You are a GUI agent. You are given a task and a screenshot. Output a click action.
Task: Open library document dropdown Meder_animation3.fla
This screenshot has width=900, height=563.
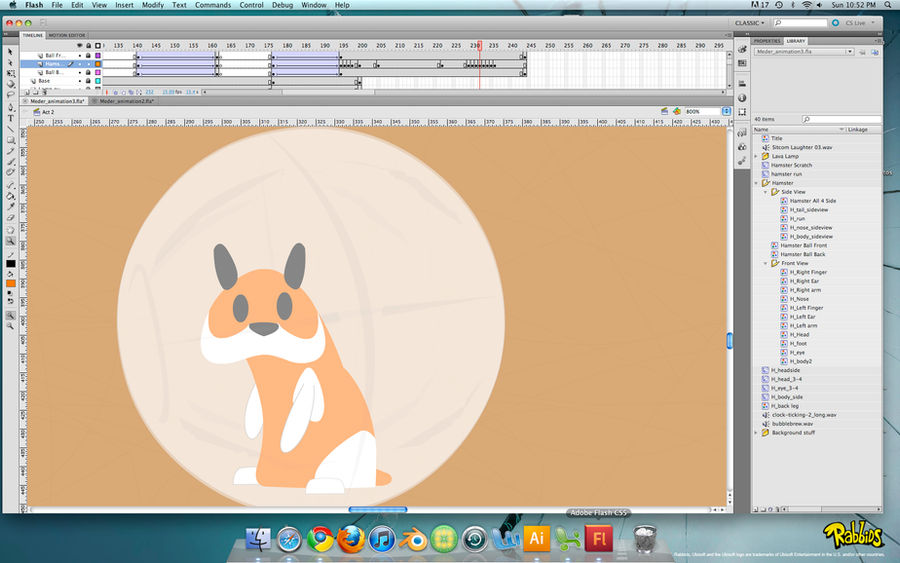pos(804,52)
